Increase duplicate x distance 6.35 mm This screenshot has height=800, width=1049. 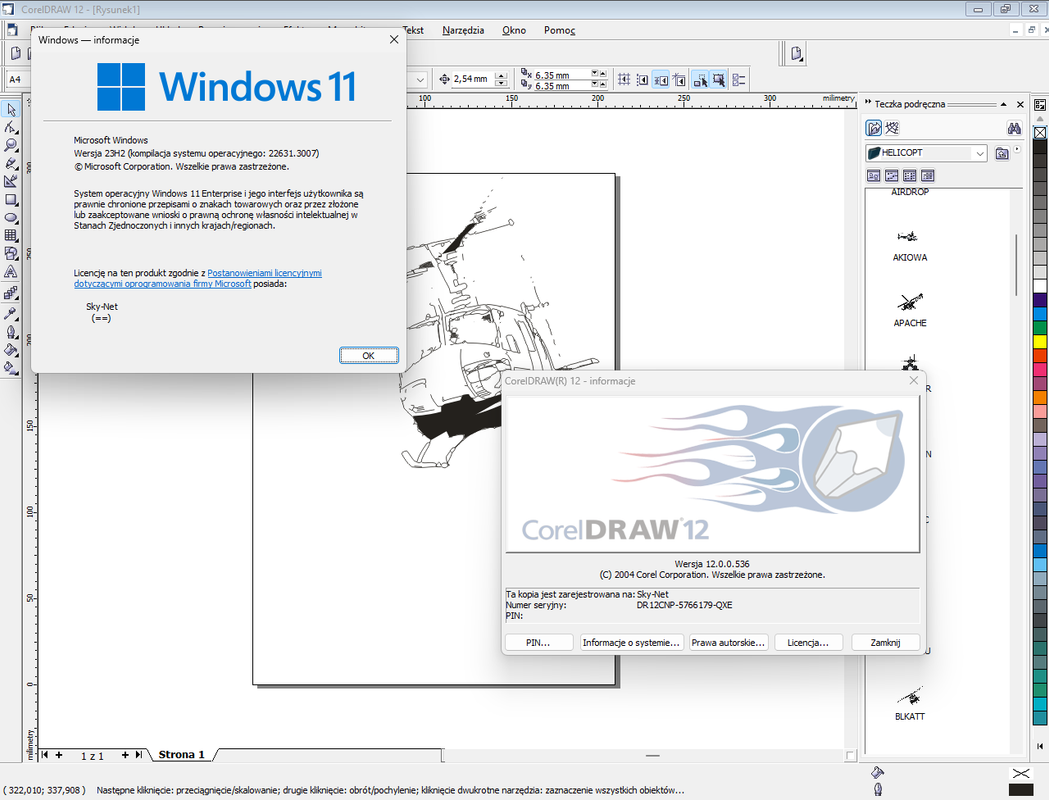click(603, 73)
